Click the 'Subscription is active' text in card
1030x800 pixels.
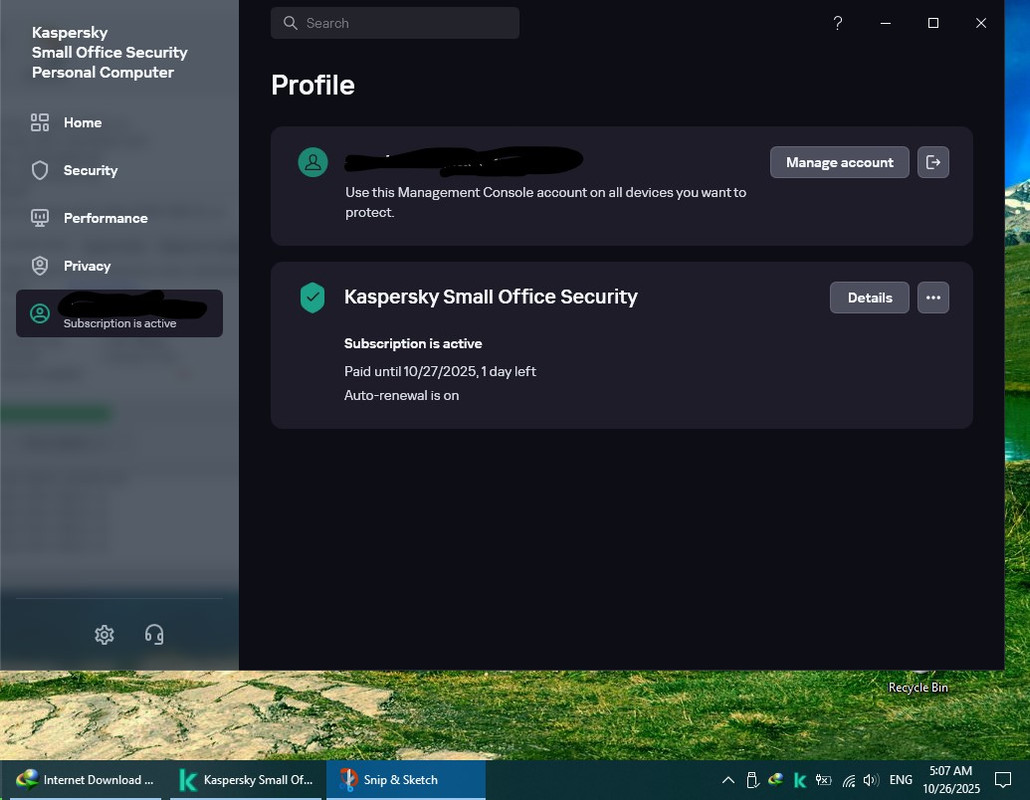point(413,344)
